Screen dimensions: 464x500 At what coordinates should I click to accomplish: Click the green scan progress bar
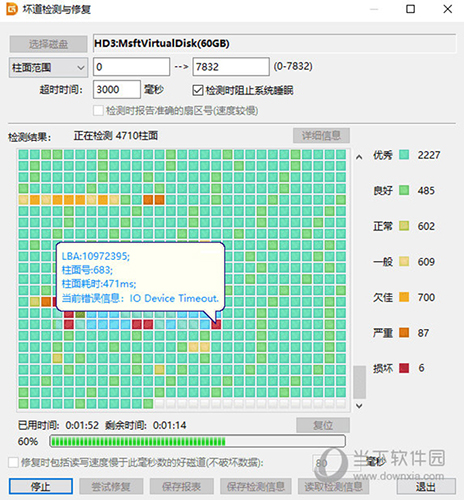[x=197, y=442]
